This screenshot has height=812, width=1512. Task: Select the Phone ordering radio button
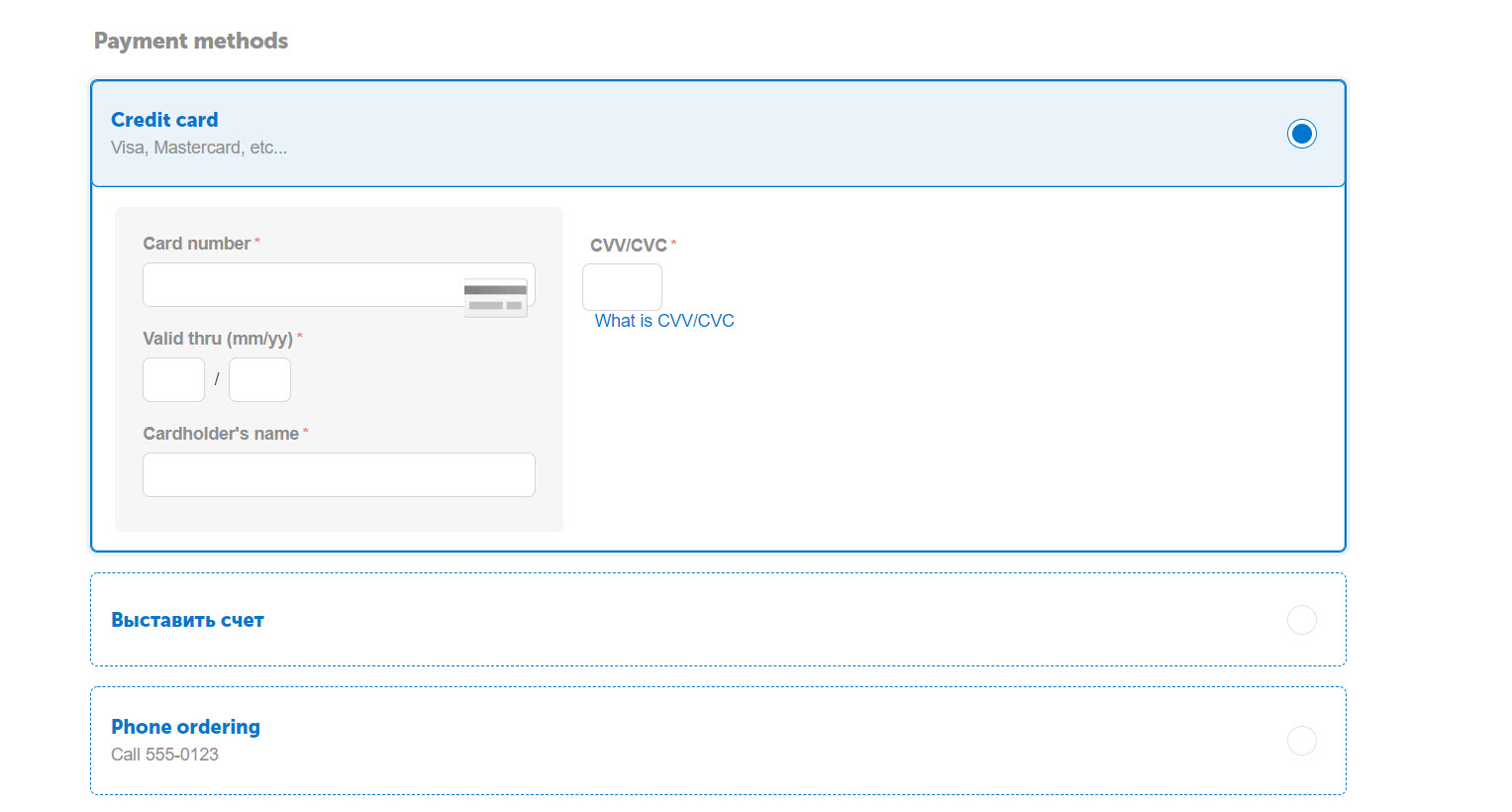point(1301,741)
